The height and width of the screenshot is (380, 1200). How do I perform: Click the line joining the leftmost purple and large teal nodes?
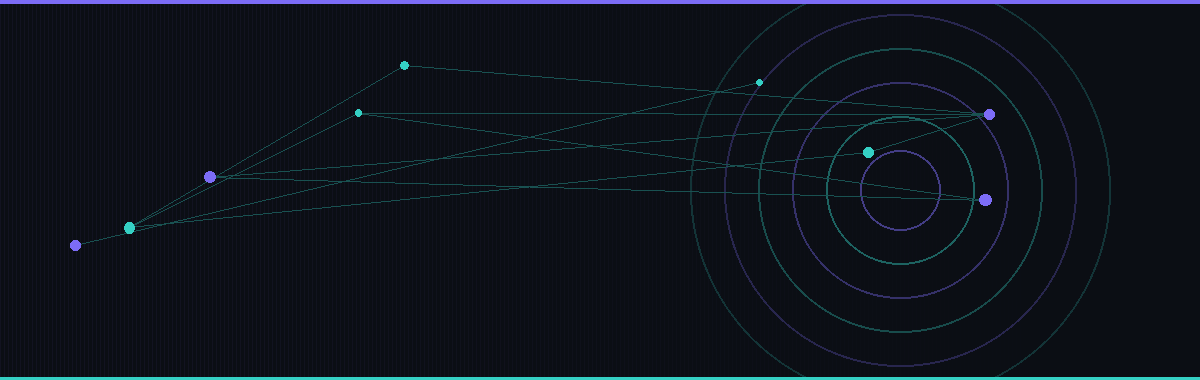tap(102, 237)
